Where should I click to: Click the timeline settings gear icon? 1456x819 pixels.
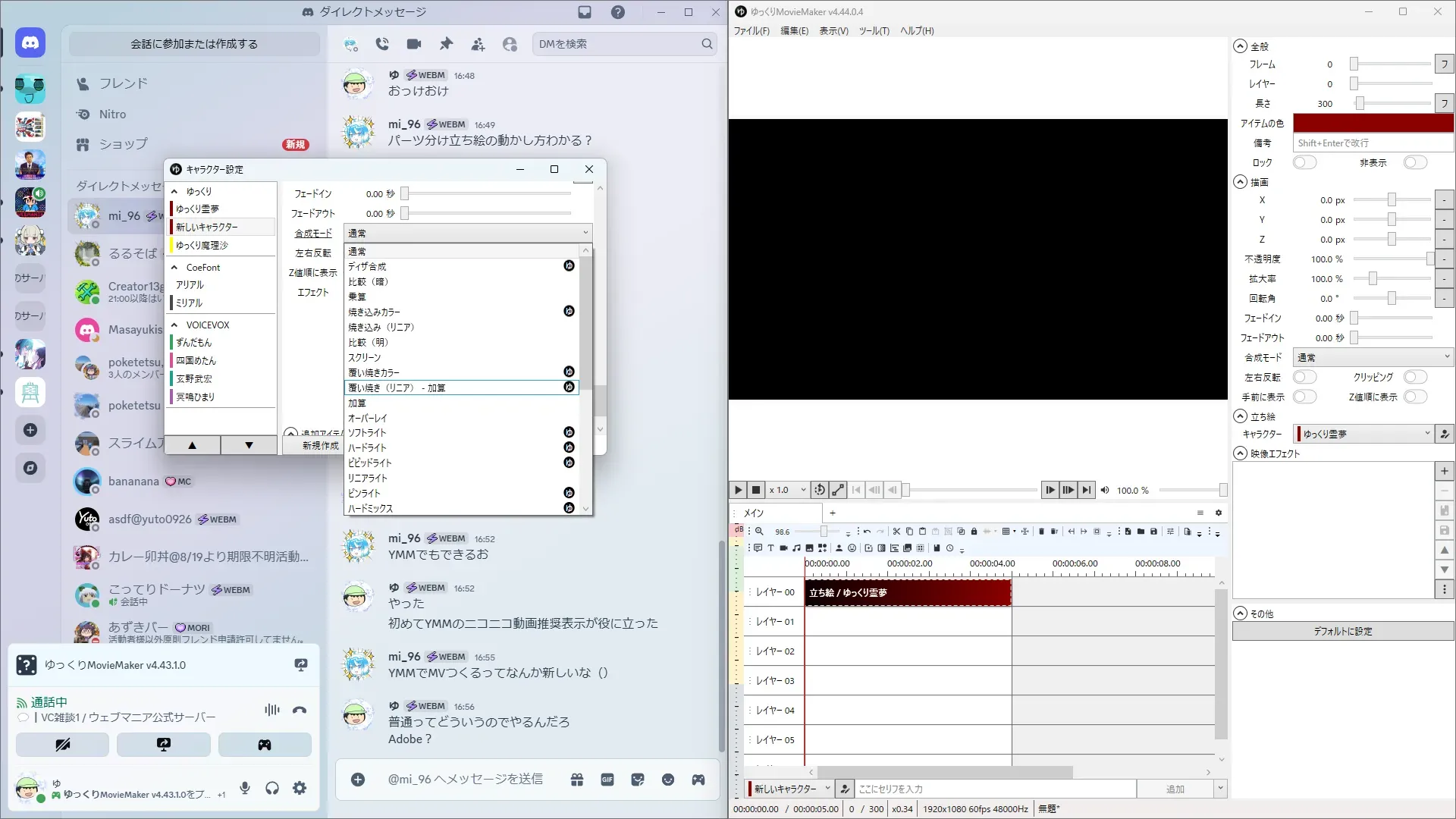(x=1219, y=513)
